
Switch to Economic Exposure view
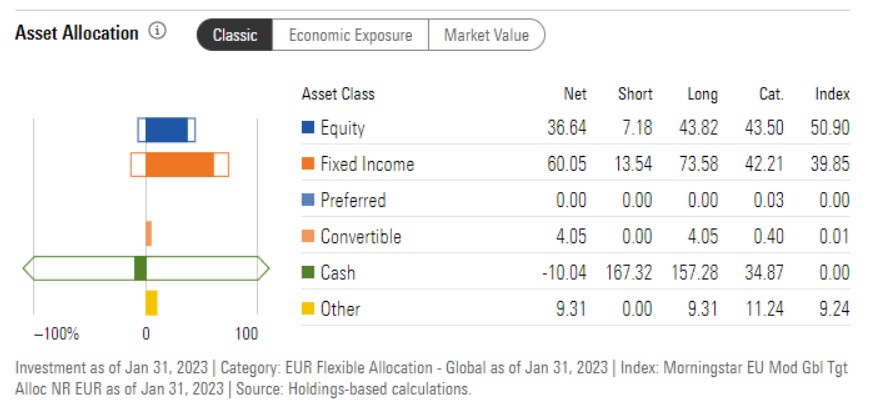pyautogui.click(x=350, y=35)
